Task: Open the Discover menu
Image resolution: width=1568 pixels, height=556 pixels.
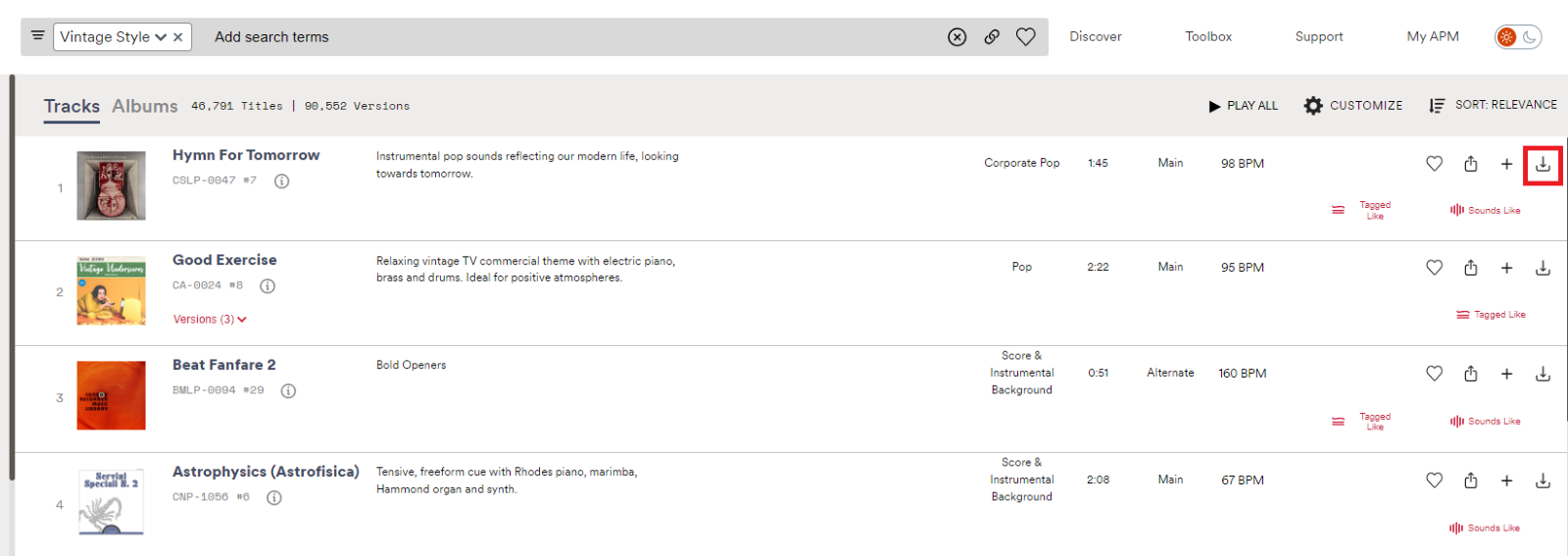Action: click(x=1096, y=36)
